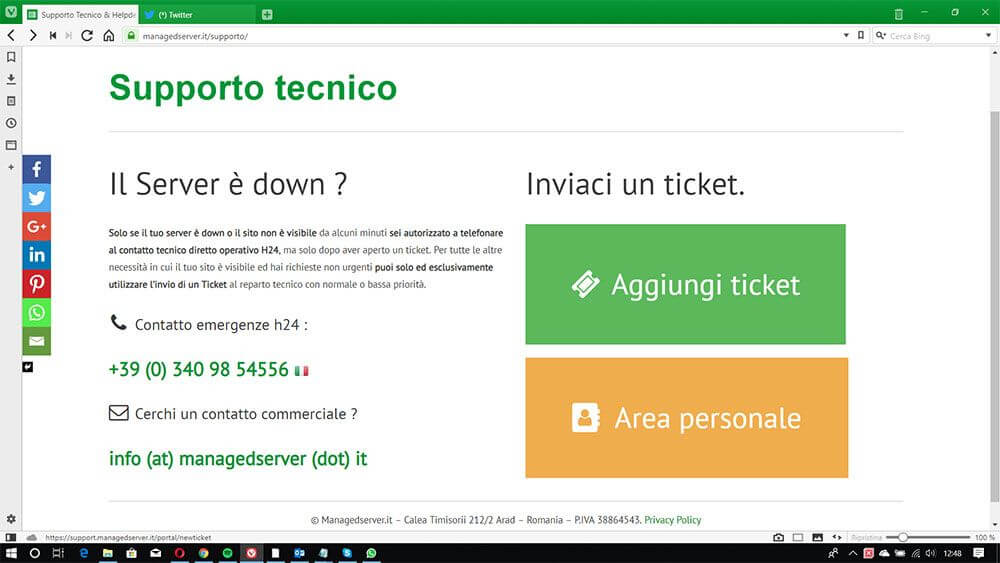
Task: Share the page on LinkedIn
Action: (36, 255)
